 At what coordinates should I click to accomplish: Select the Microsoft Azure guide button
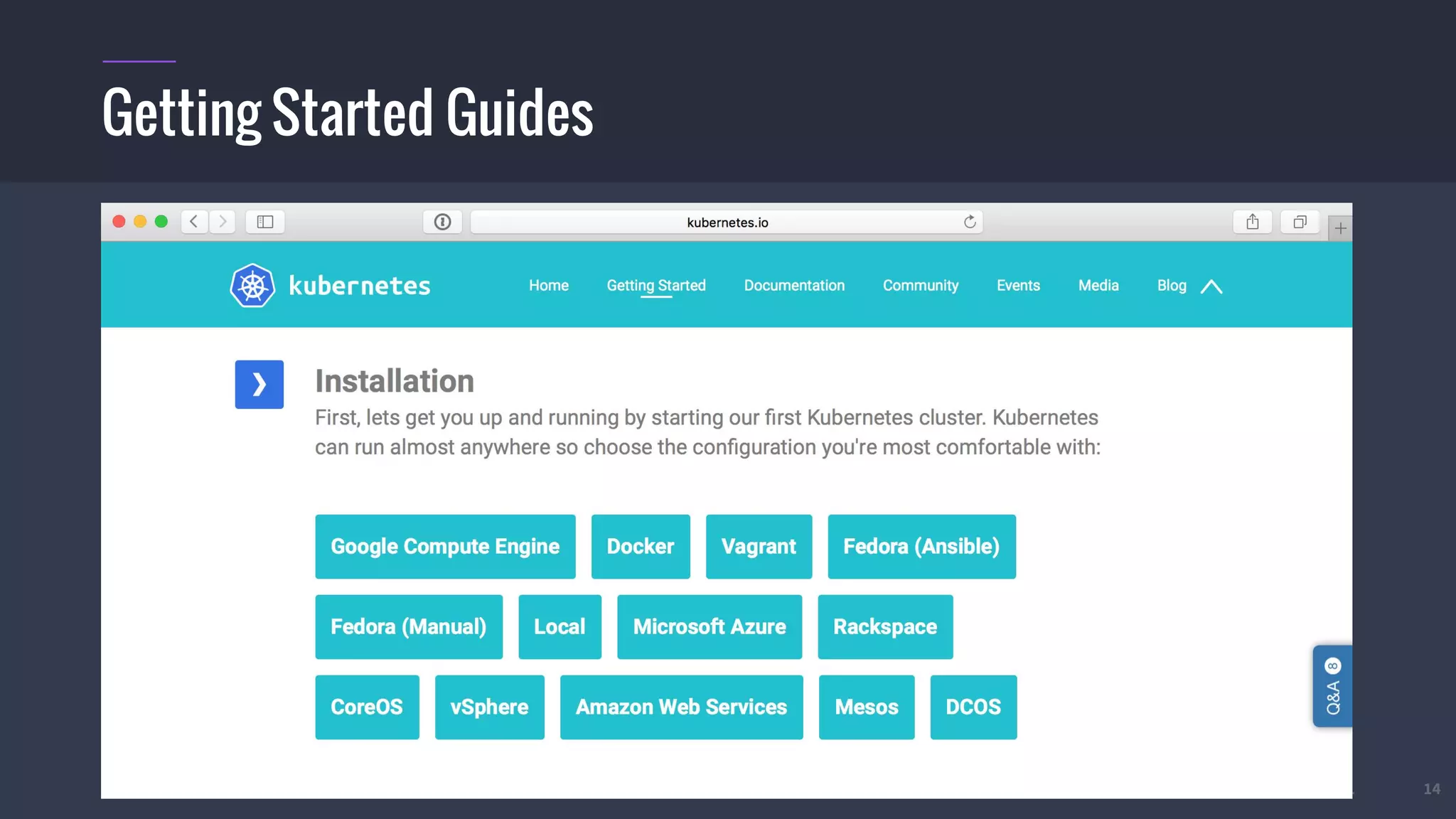(x=709, y=627)
